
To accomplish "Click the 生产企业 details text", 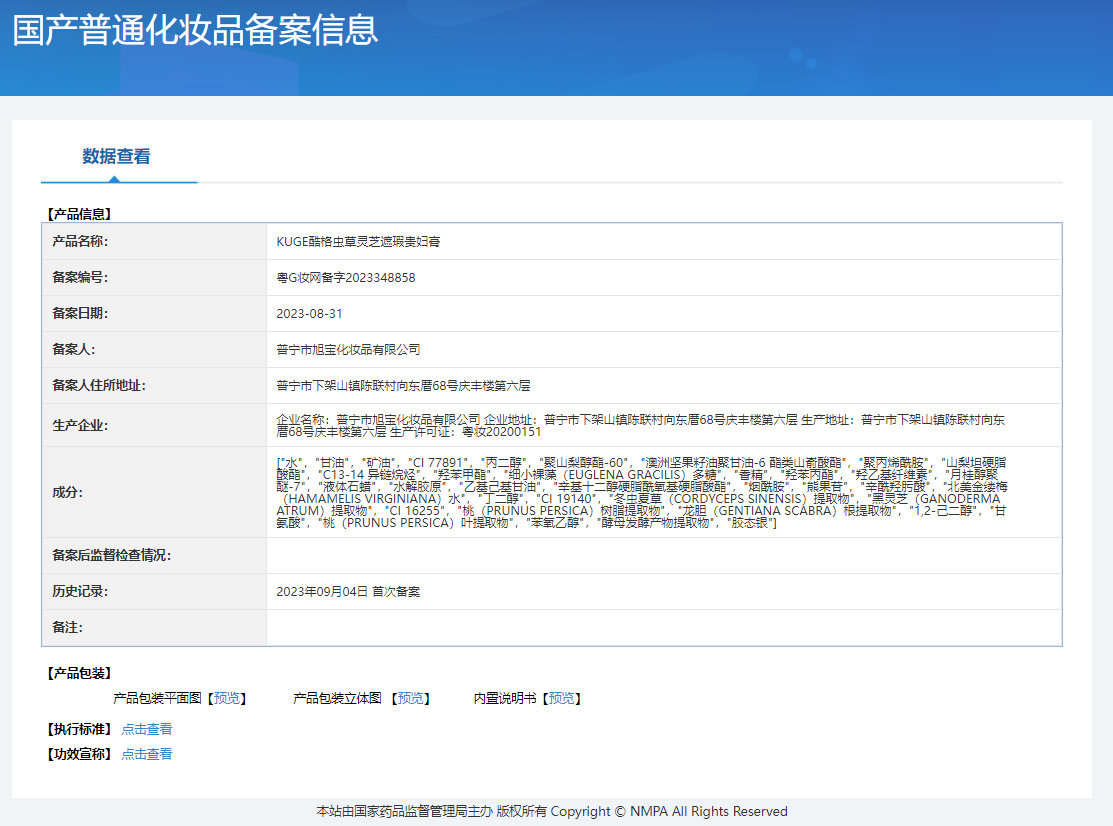I will [x=640, y=426].
